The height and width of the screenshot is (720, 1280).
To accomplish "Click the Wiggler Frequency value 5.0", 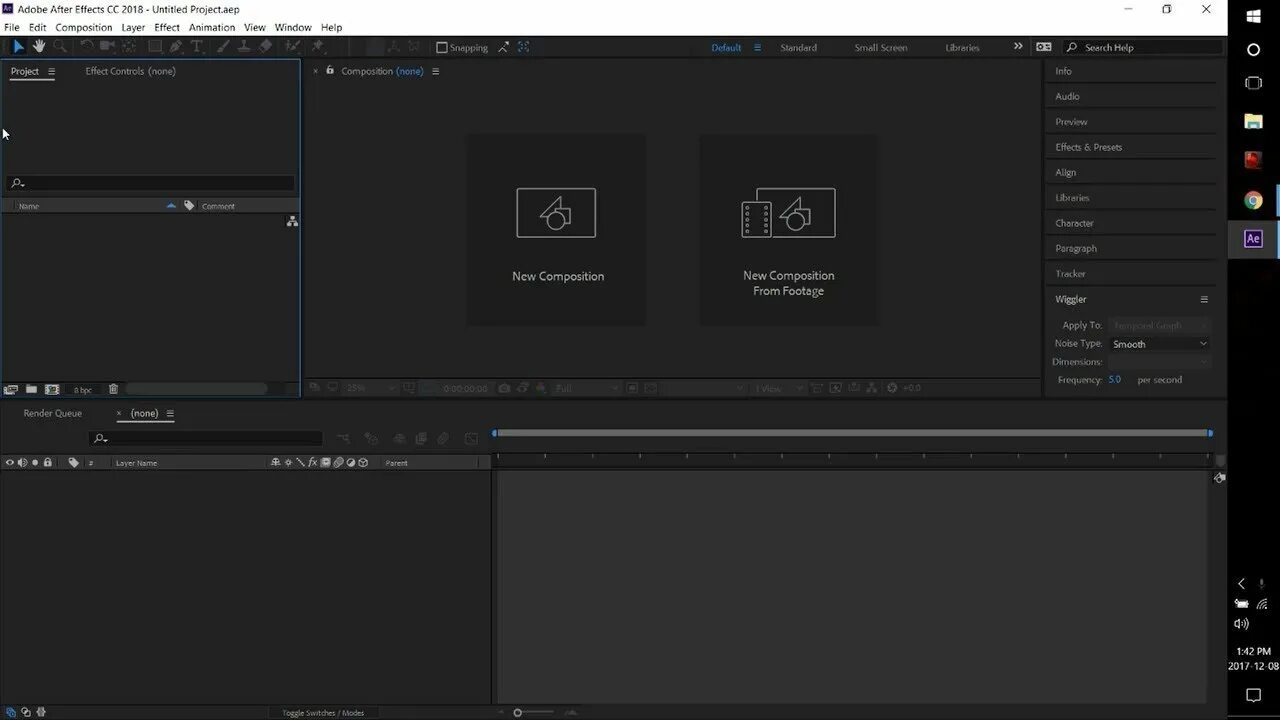I will click(1114, 380).
